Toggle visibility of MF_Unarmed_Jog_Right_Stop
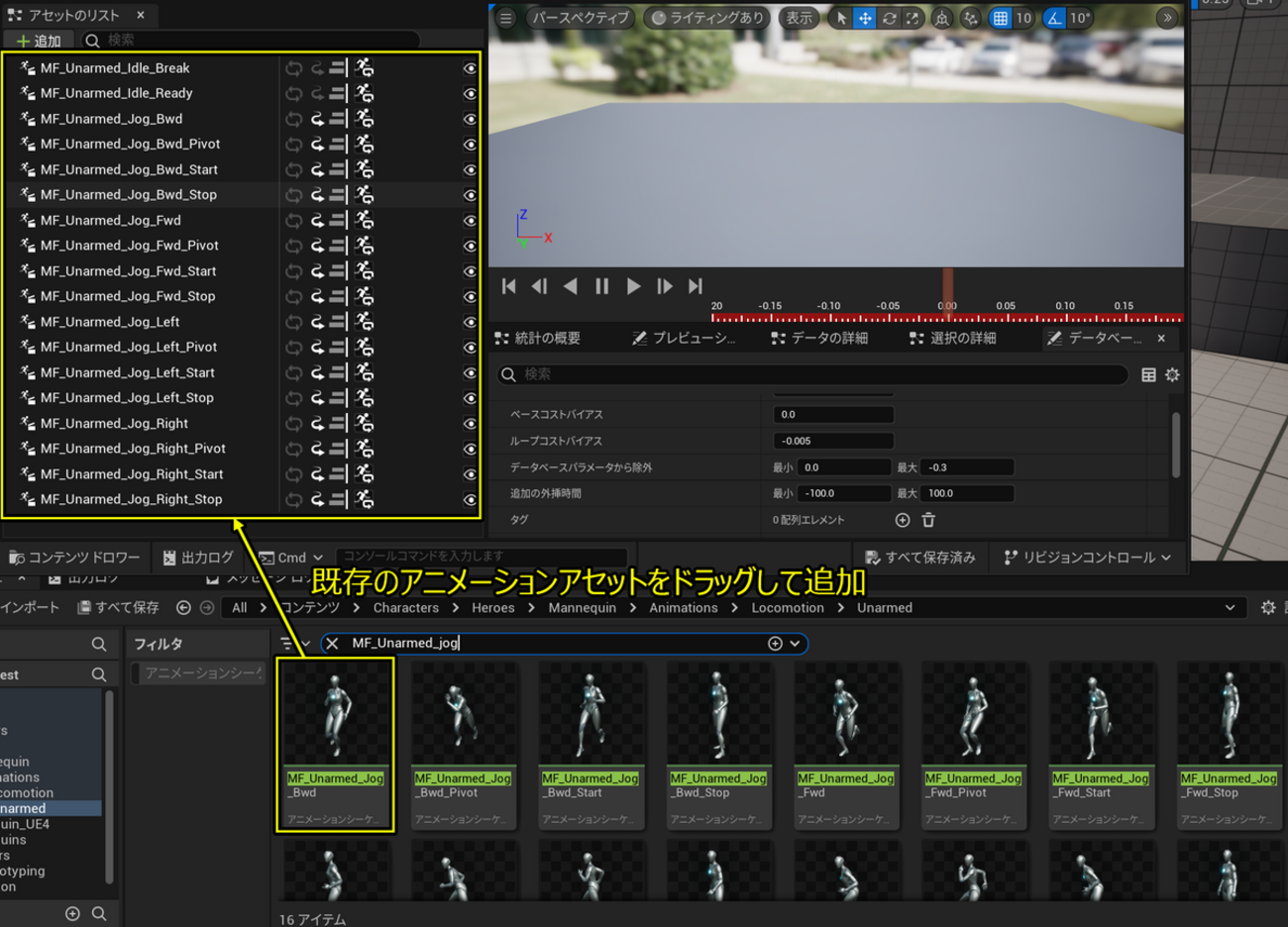The height and width of the screenshot is (927, 1288). tap(470, 500)
